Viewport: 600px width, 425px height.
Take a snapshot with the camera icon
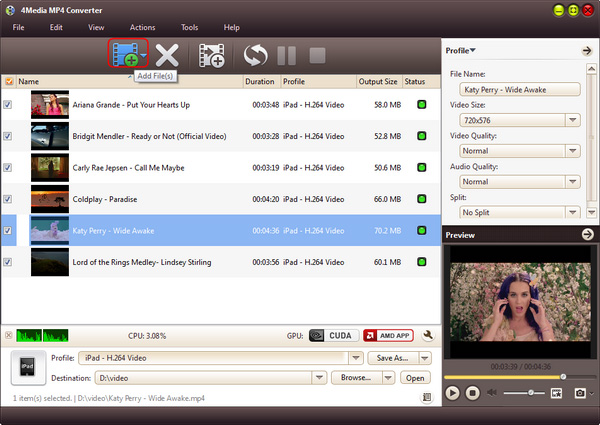tap(580, 393)
